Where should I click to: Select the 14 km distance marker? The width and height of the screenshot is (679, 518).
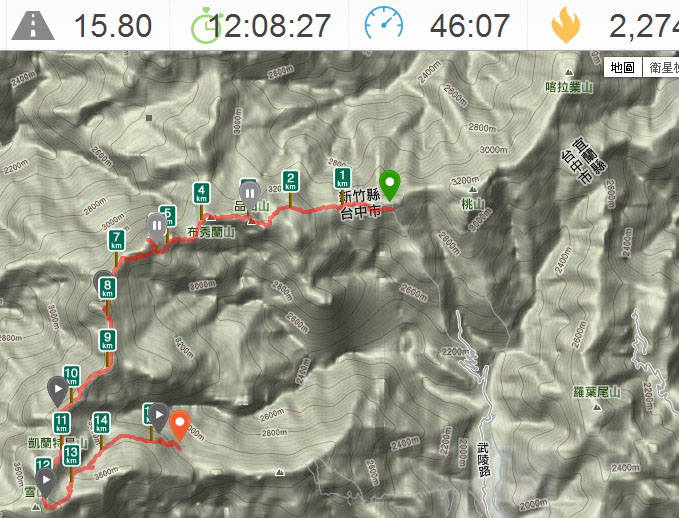click(x=101, y=423)
